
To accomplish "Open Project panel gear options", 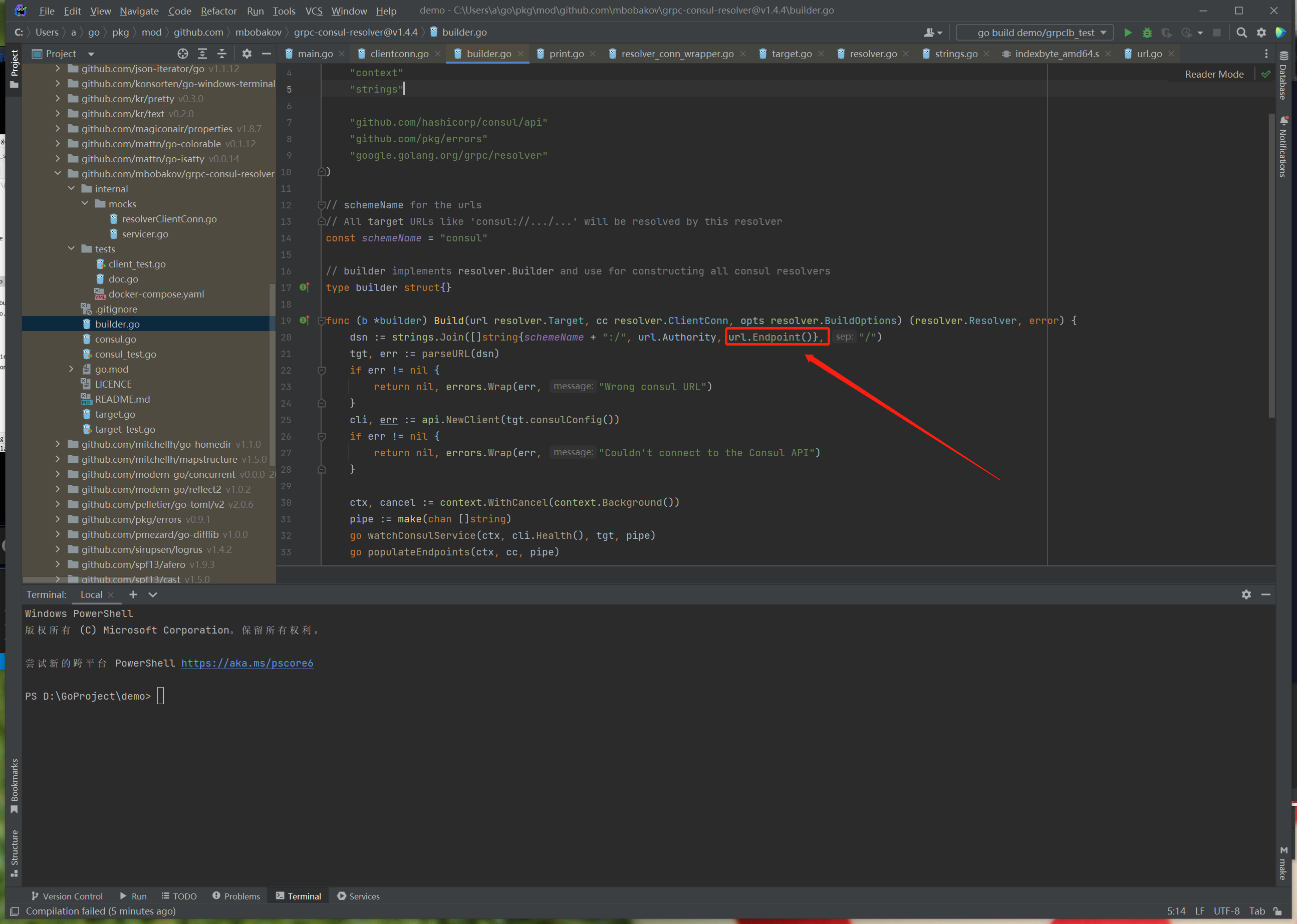I will coord(246,54).
